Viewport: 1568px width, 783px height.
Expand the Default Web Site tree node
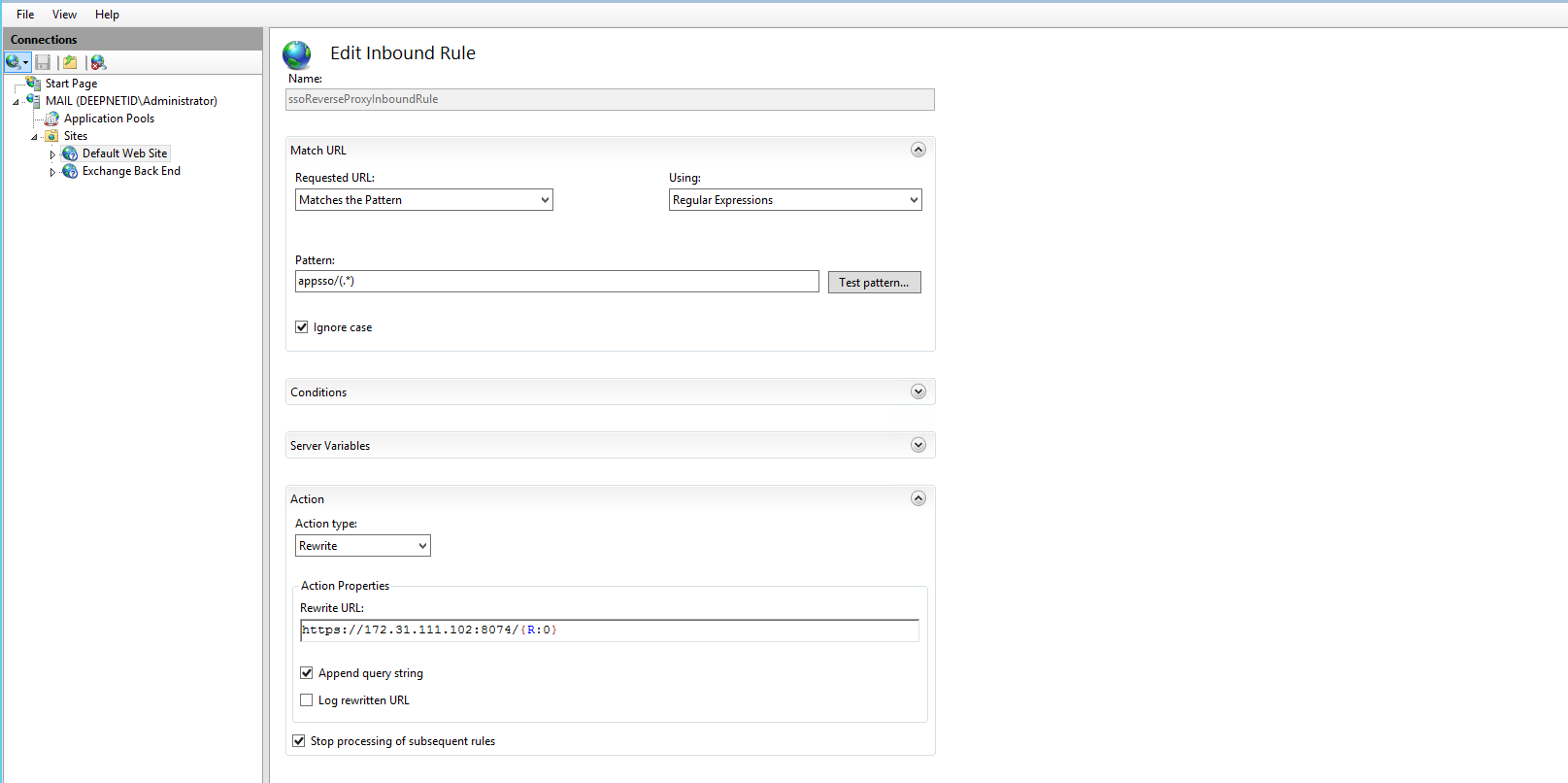point(52,154)
